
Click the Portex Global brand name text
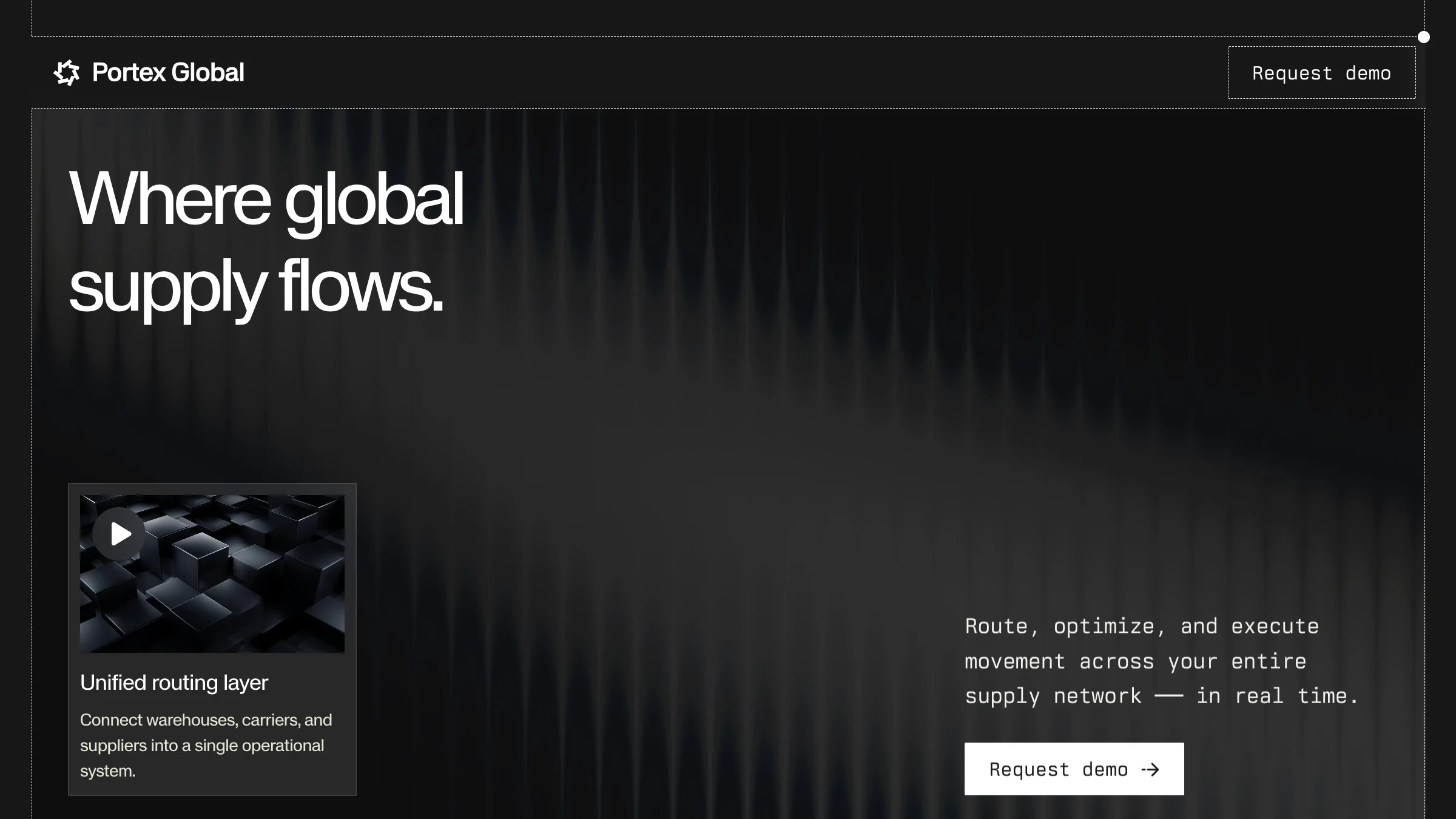(x=168, y=73)
